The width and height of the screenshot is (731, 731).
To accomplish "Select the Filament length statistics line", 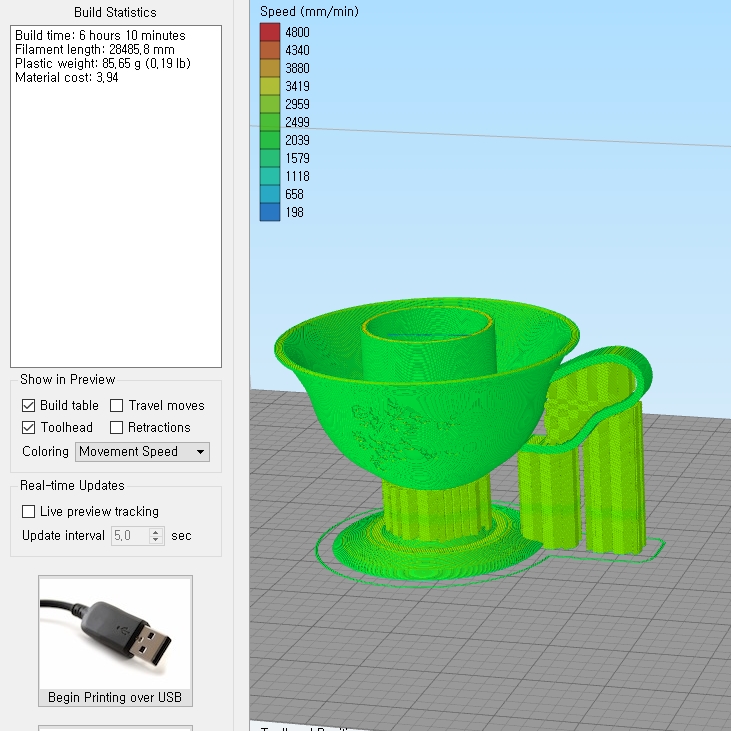I will 95,49.
